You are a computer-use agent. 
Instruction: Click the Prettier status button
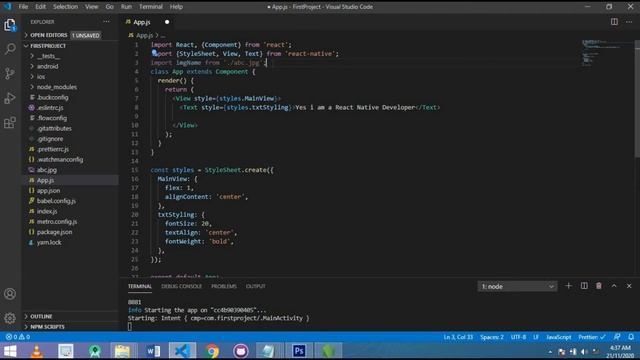(x=591, y=337)
